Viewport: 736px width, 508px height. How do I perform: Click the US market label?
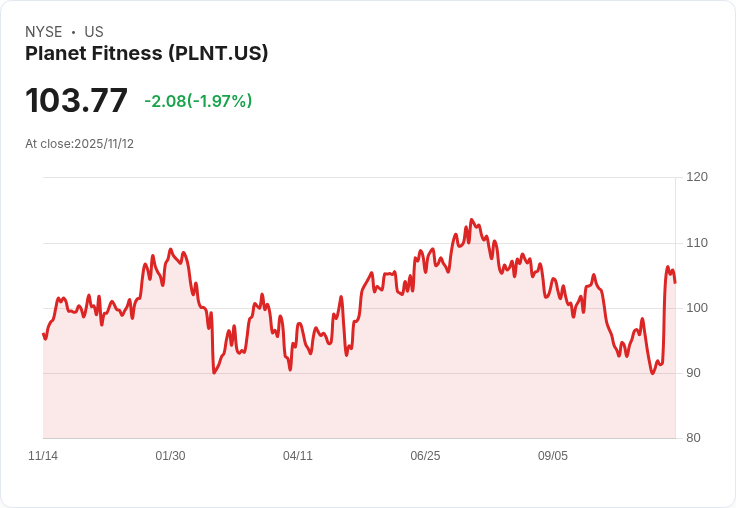93,32
